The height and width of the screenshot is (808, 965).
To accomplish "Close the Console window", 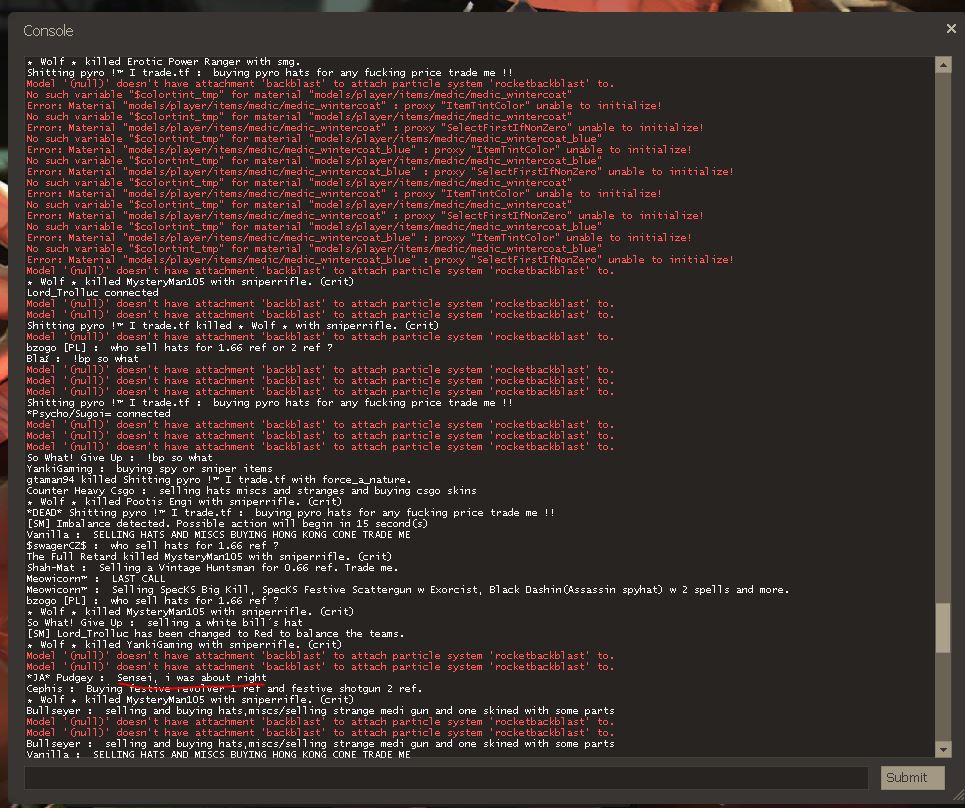I will pyautogui.click(x=950, y=29).
